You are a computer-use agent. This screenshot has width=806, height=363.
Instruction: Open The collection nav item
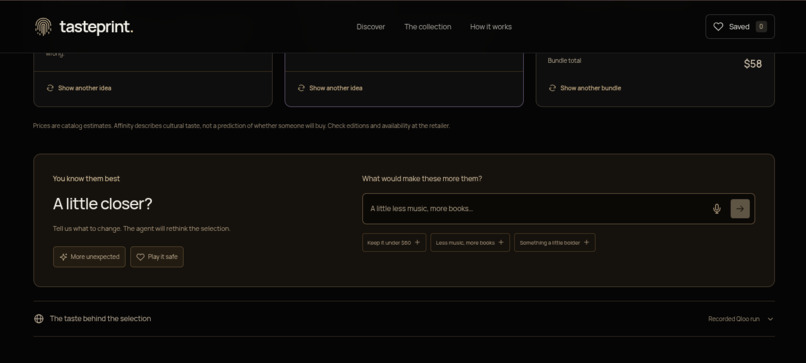(428, 27)
